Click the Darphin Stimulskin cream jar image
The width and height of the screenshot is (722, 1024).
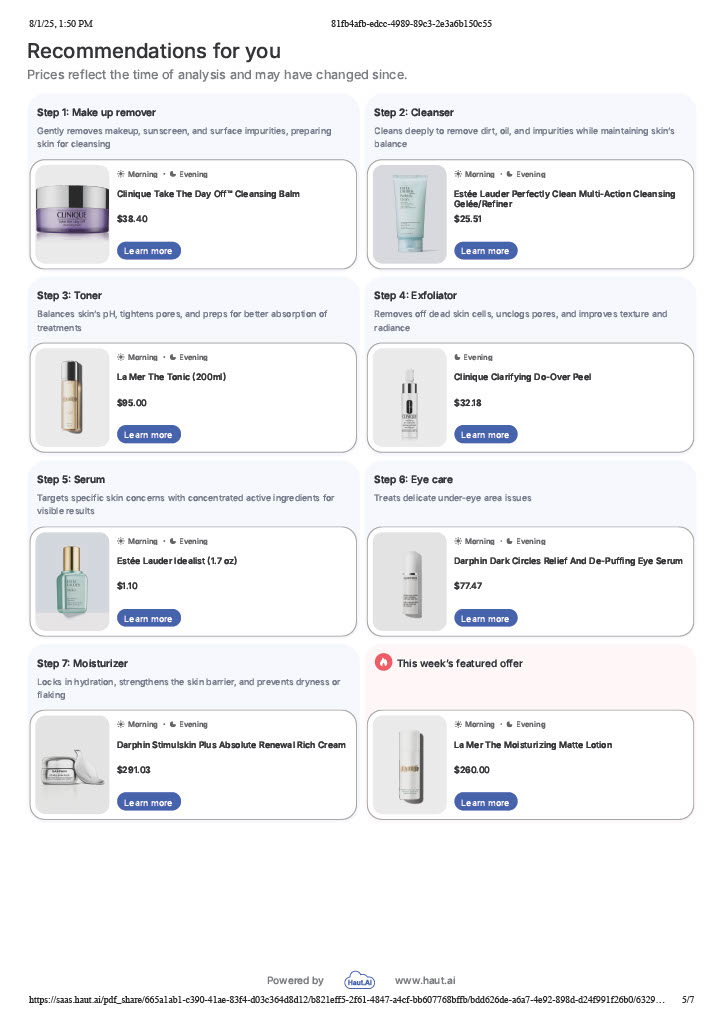coord(71,766)
